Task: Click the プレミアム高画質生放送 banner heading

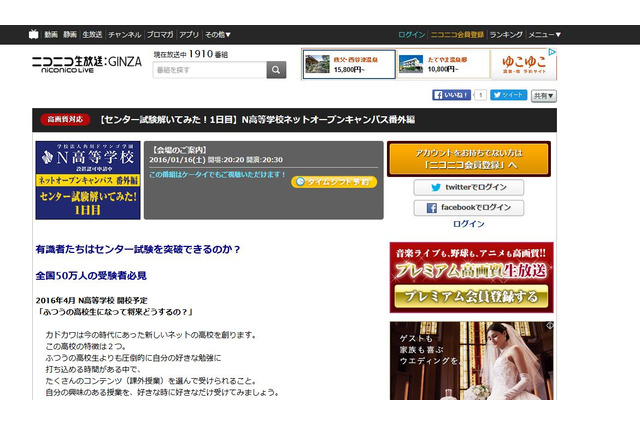Action: [471, 270]
